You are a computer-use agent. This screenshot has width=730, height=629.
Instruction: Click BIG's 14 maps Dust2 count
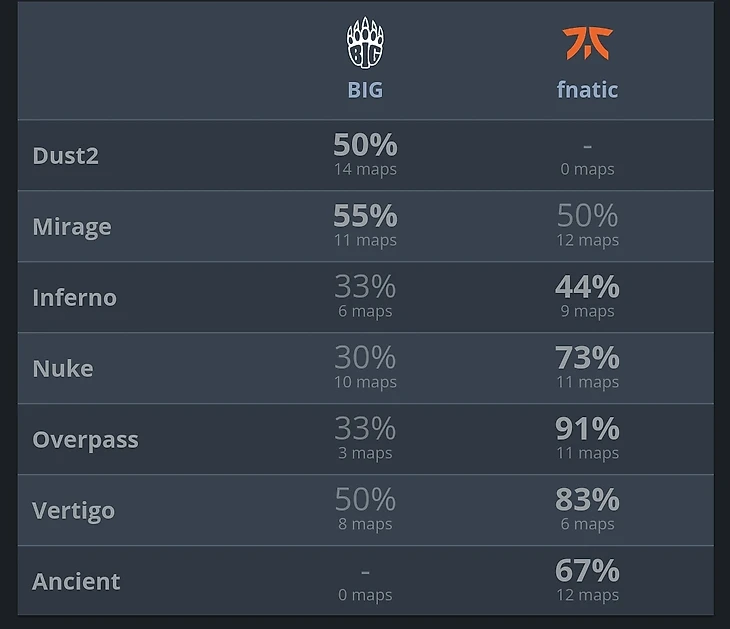coord(365,169)
